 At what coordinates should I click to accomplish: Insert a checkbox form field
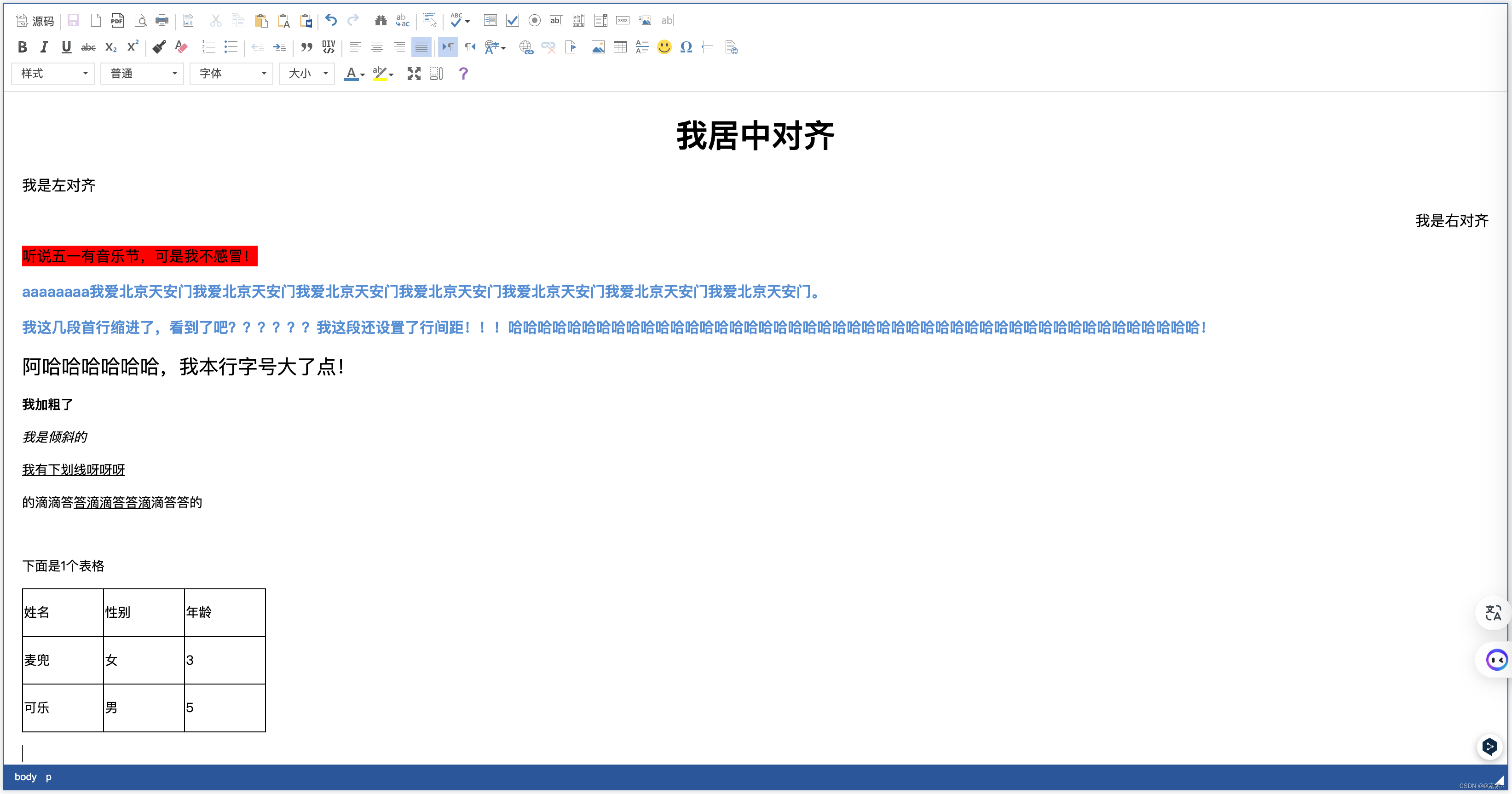click(513, 21)
